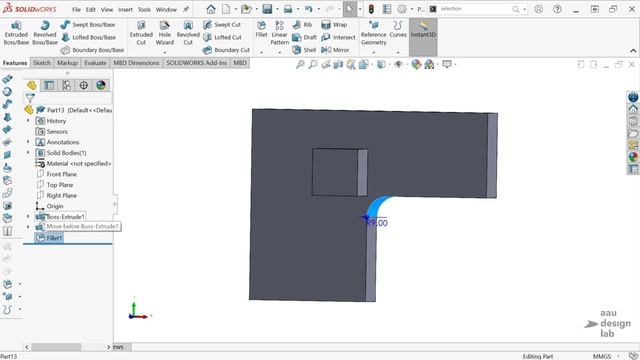Click the Home icon in title bar

tap(211, 9)
